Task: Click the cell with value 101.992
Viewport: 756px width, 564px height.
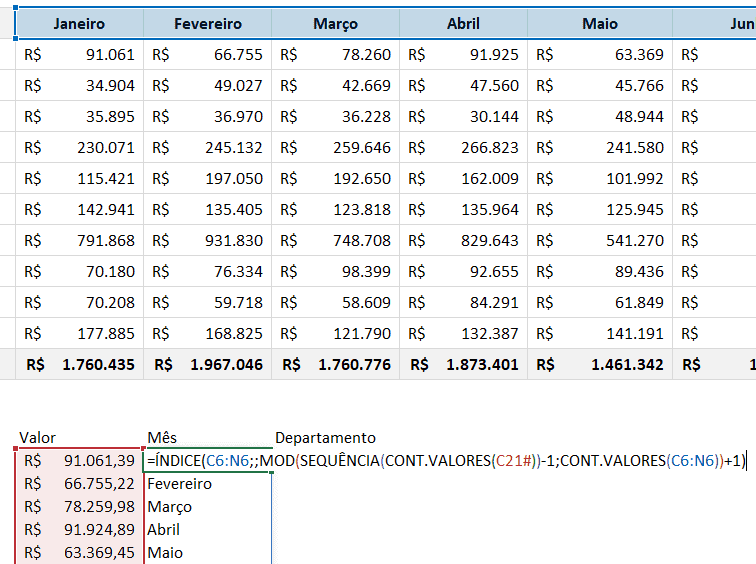Action: point(600,178)
